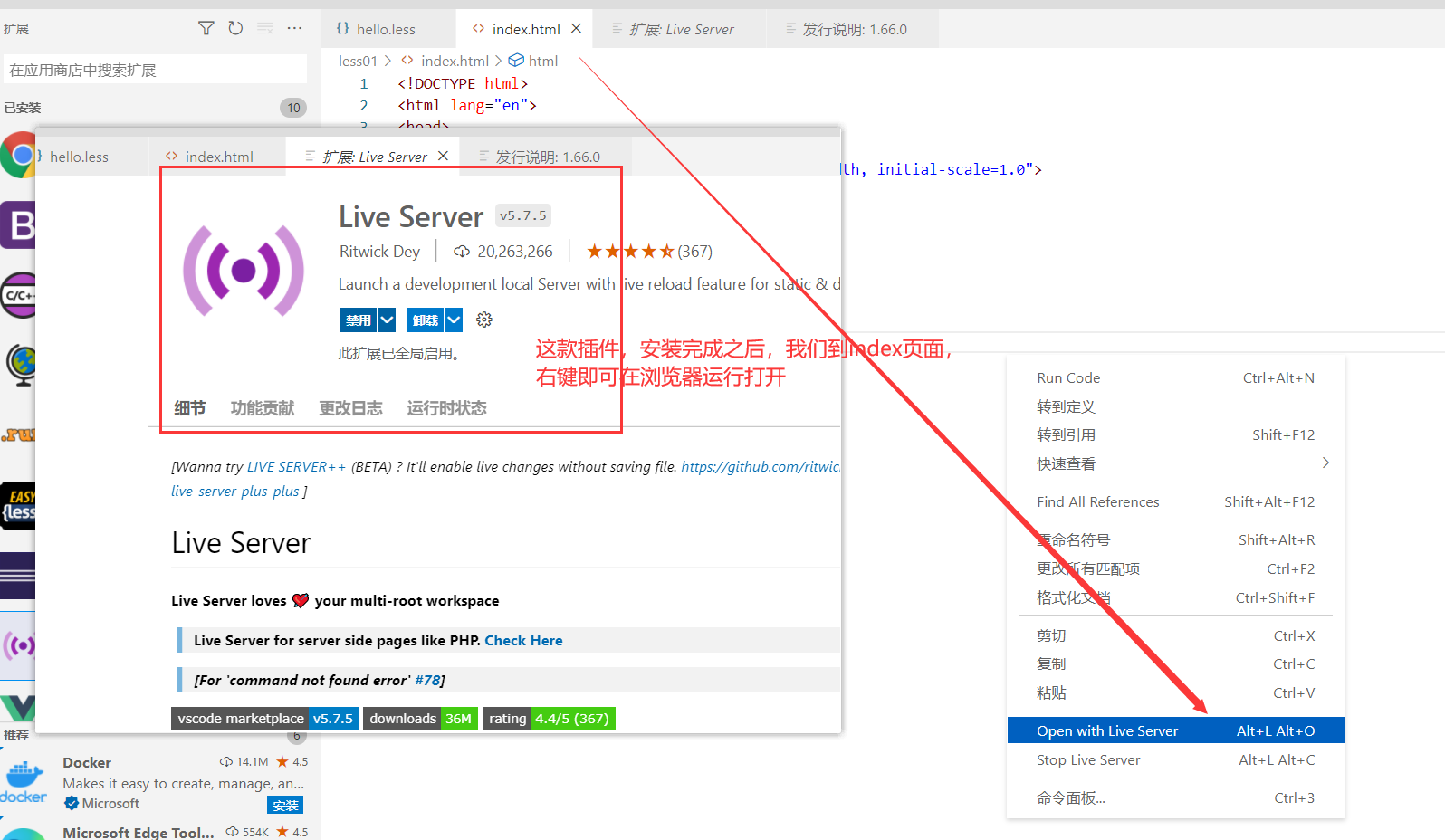Choose 转到引用 in context menu

pos(1175,434)
